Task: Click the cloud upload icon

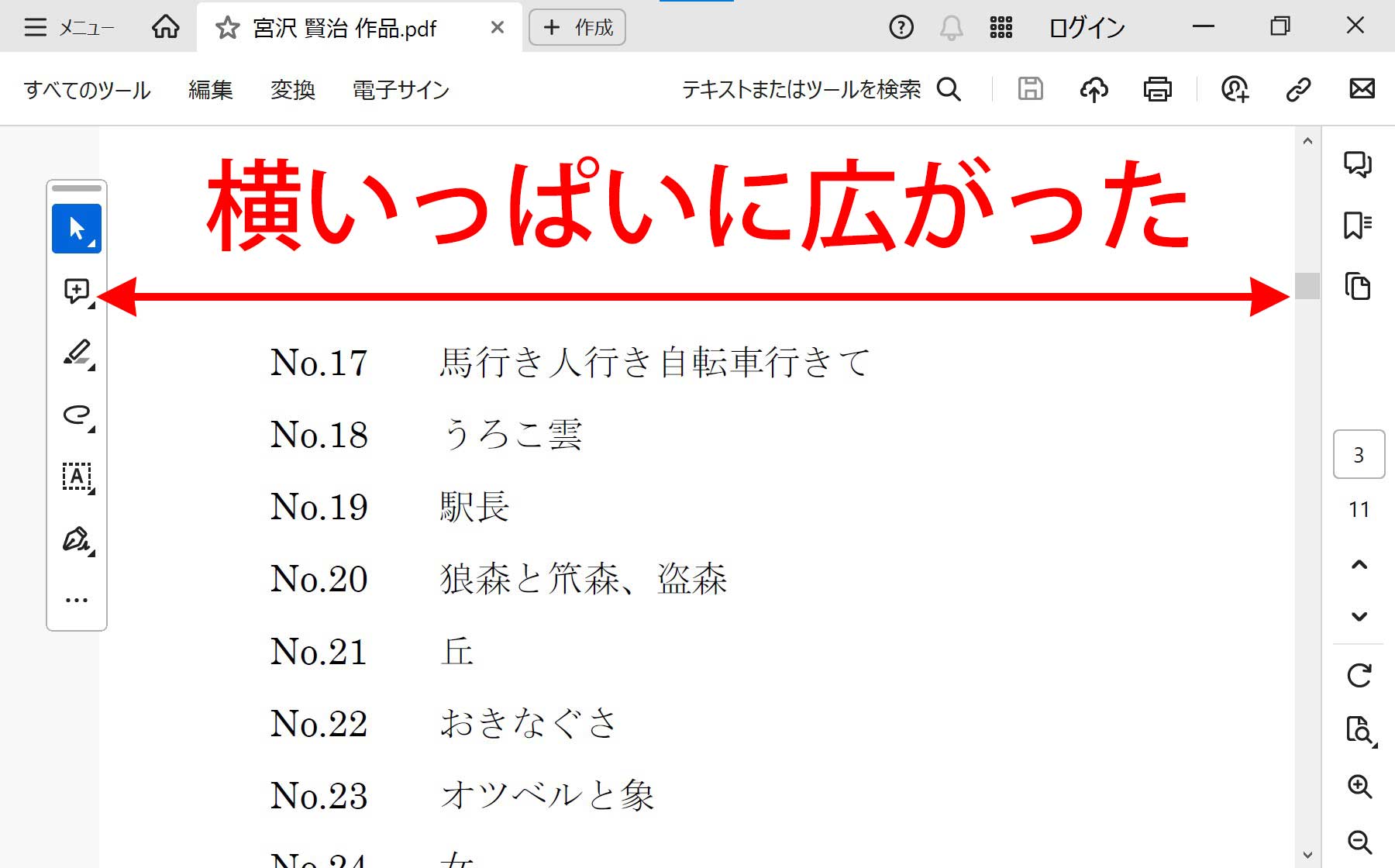Action: pos(1094,90)
